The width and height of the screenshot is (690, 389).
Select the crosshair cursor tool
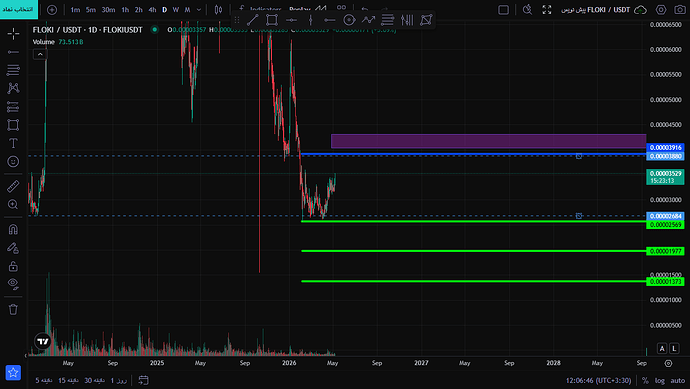13,33
